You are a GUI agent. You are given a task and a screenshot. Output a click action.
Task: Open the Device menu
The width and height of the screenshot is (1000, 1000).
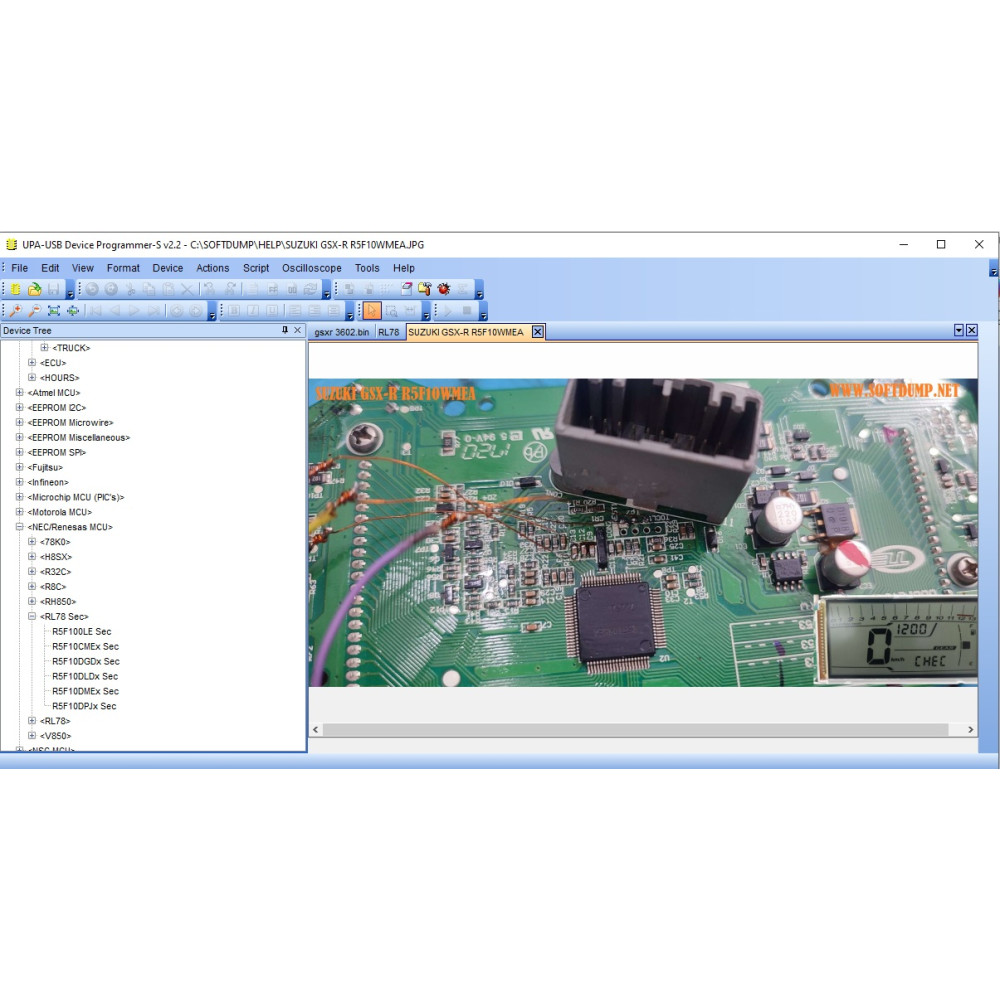[x=168, y=268]
